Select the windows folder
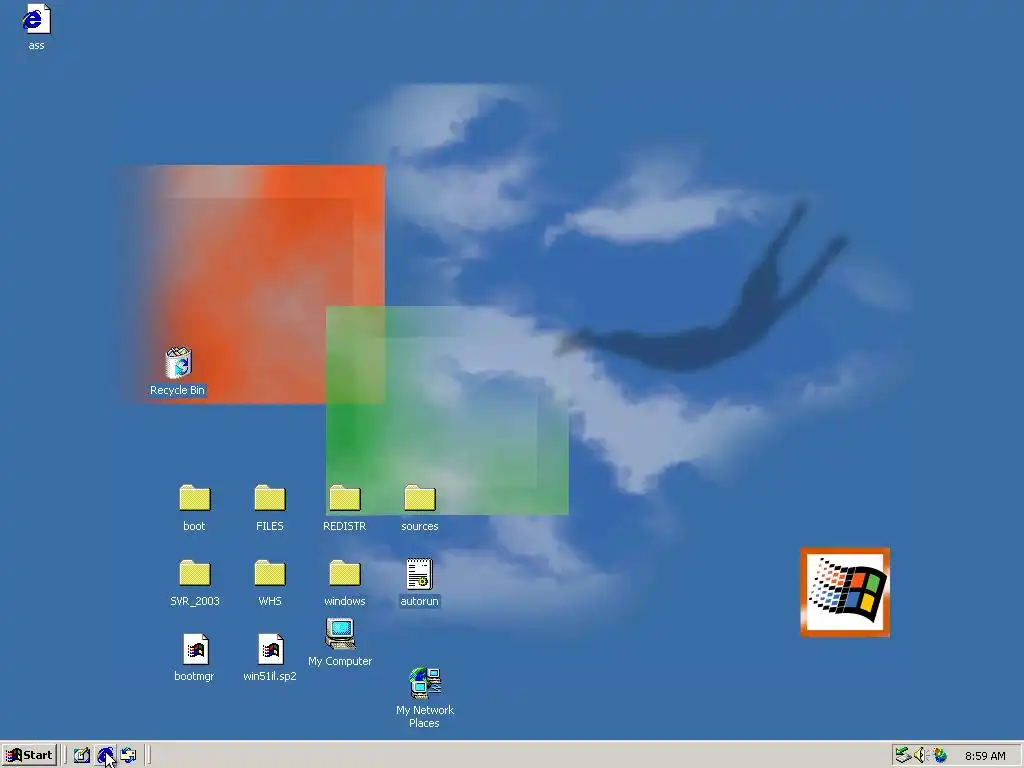This screenshot has height=768, width=1024. pos(345,573)
